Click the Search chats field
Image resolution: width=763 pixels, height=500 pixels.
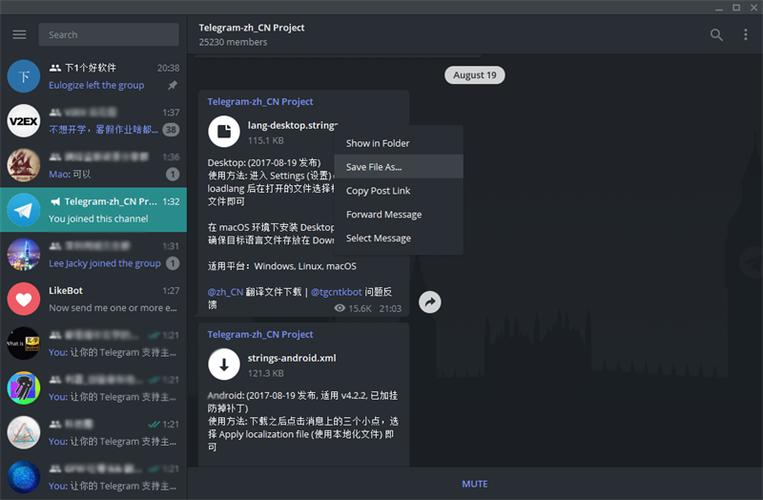coord(109,35)
